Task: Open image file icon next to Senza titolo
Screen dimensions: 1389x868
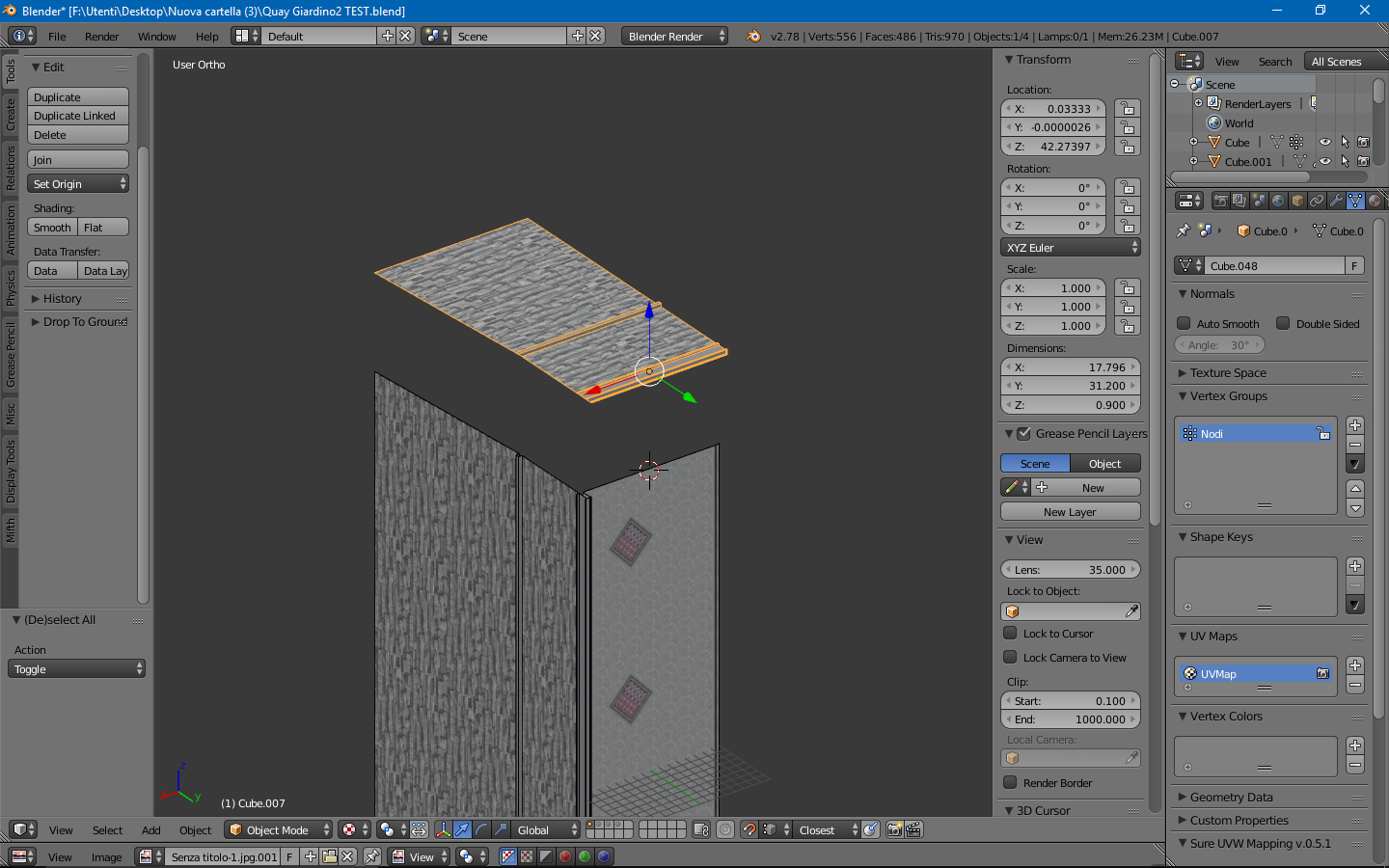Action: [x=329, y=856]
